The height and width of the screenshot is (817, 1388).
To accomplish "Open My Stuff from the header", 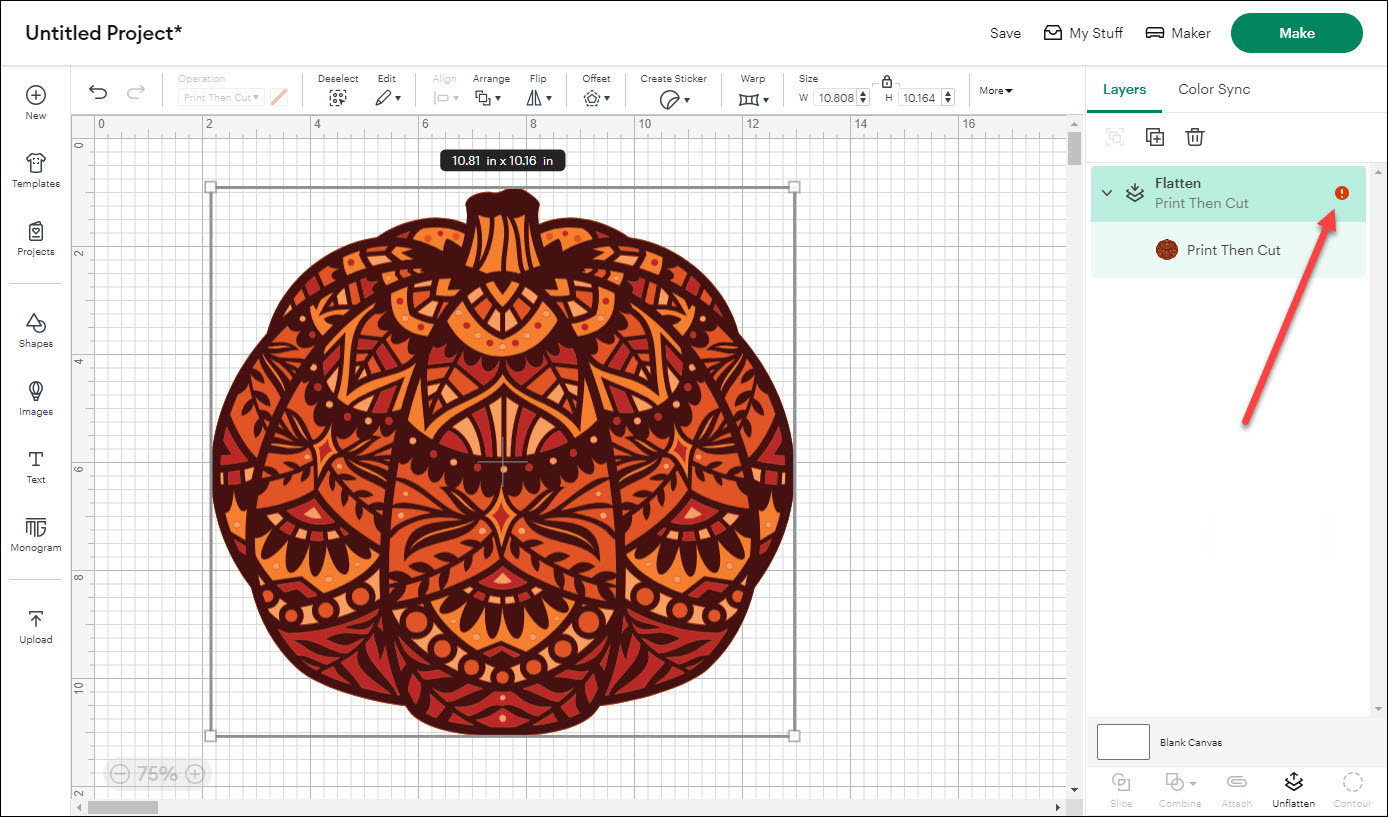I will (1083, 33).
